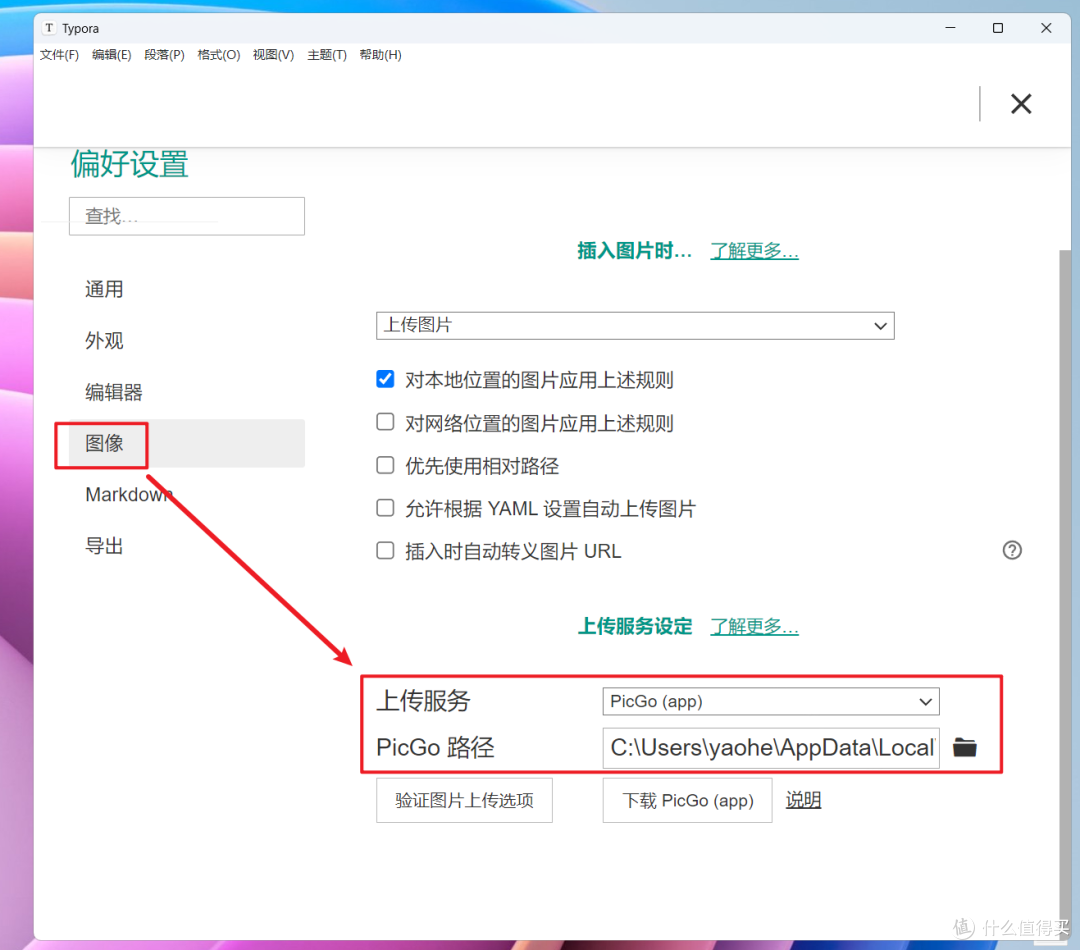Open the 文件(F) menu
Image resolution: width=1080 pixels, height=950 pixels.
pyautogui.click(x=59, y=55)
